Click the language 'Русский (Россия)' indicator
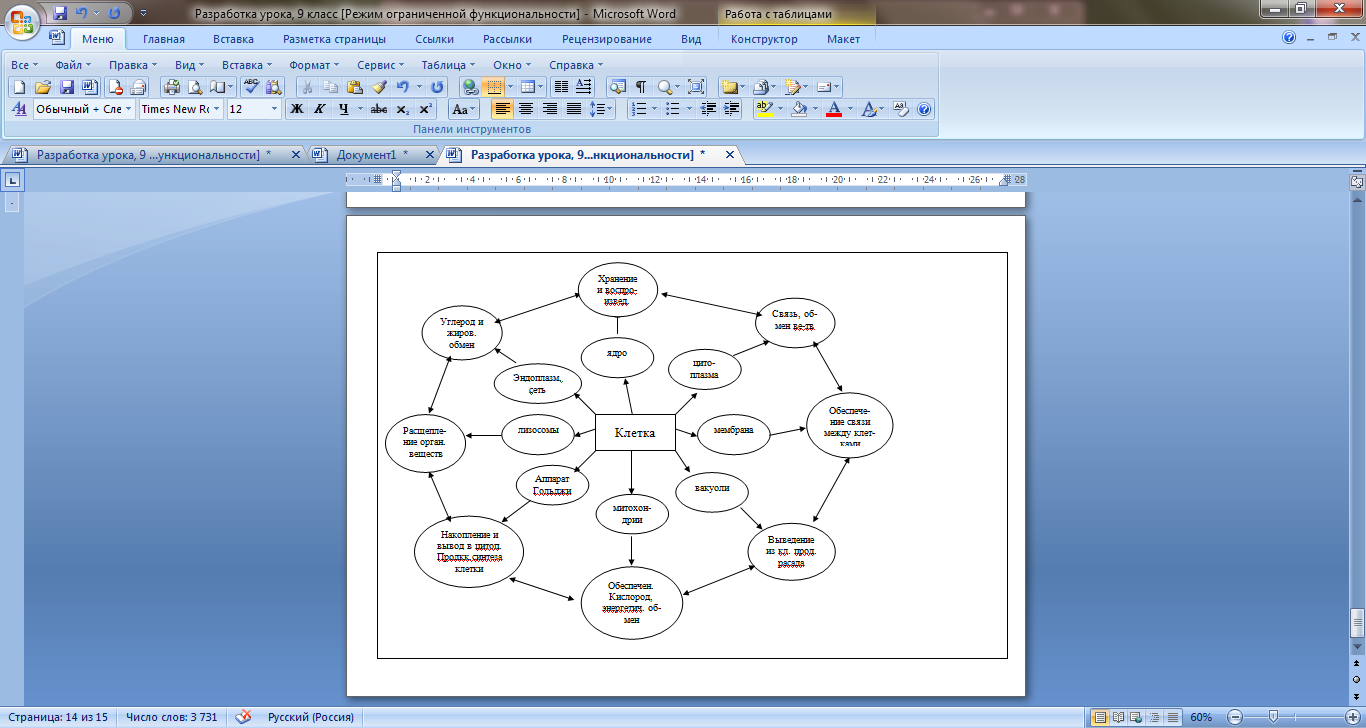 tap(311, 717)
